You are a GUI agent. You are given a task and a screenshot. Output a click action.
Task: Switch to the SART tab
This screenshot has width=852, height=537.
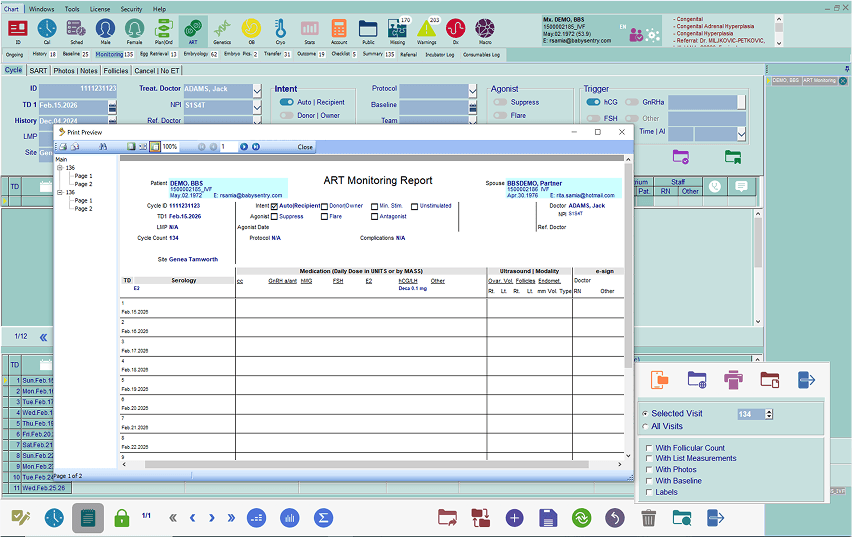click(38, 71)
